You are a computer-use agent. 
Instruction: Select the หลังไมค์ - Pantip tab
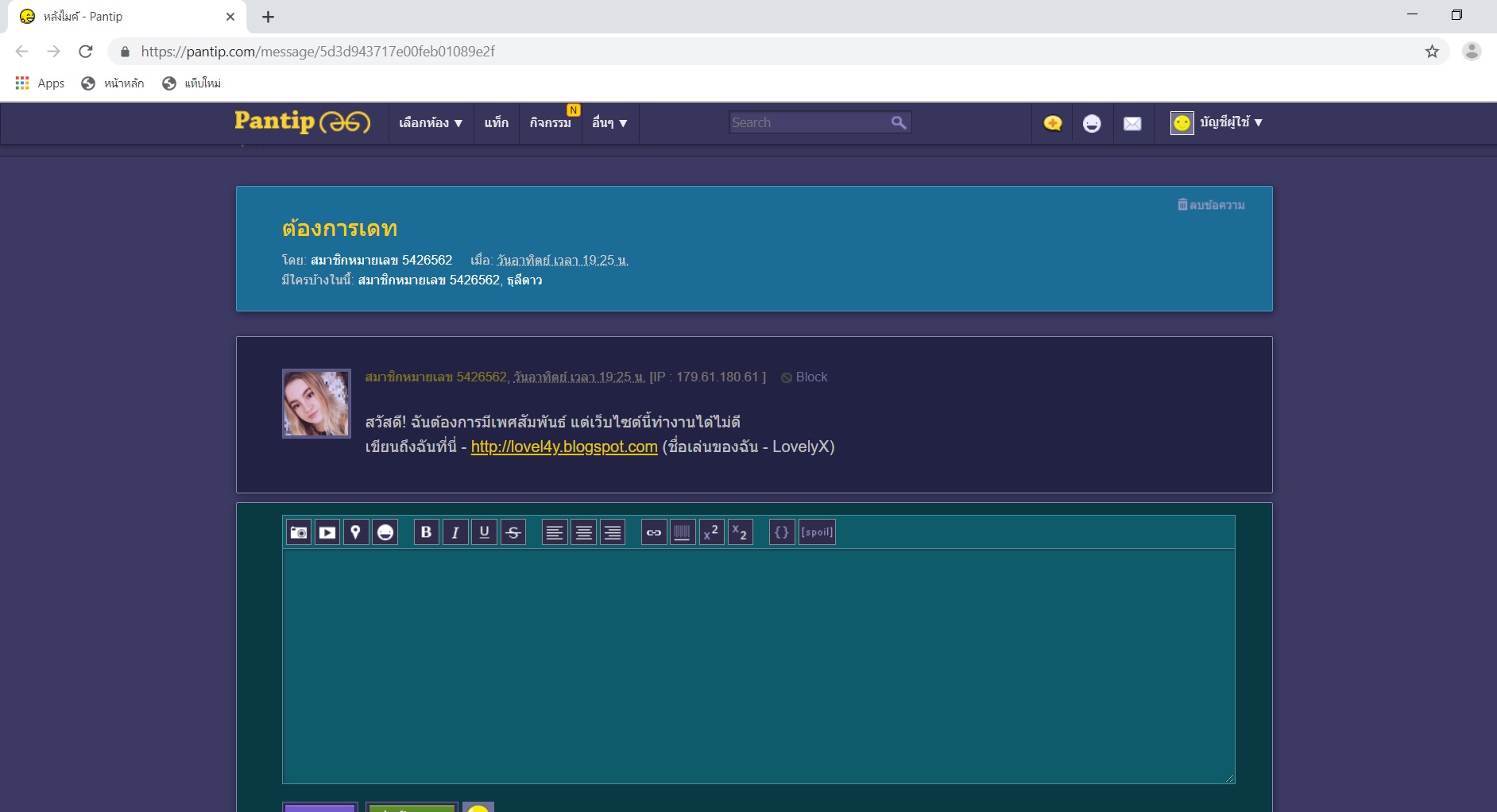click(x=127, y=17)
